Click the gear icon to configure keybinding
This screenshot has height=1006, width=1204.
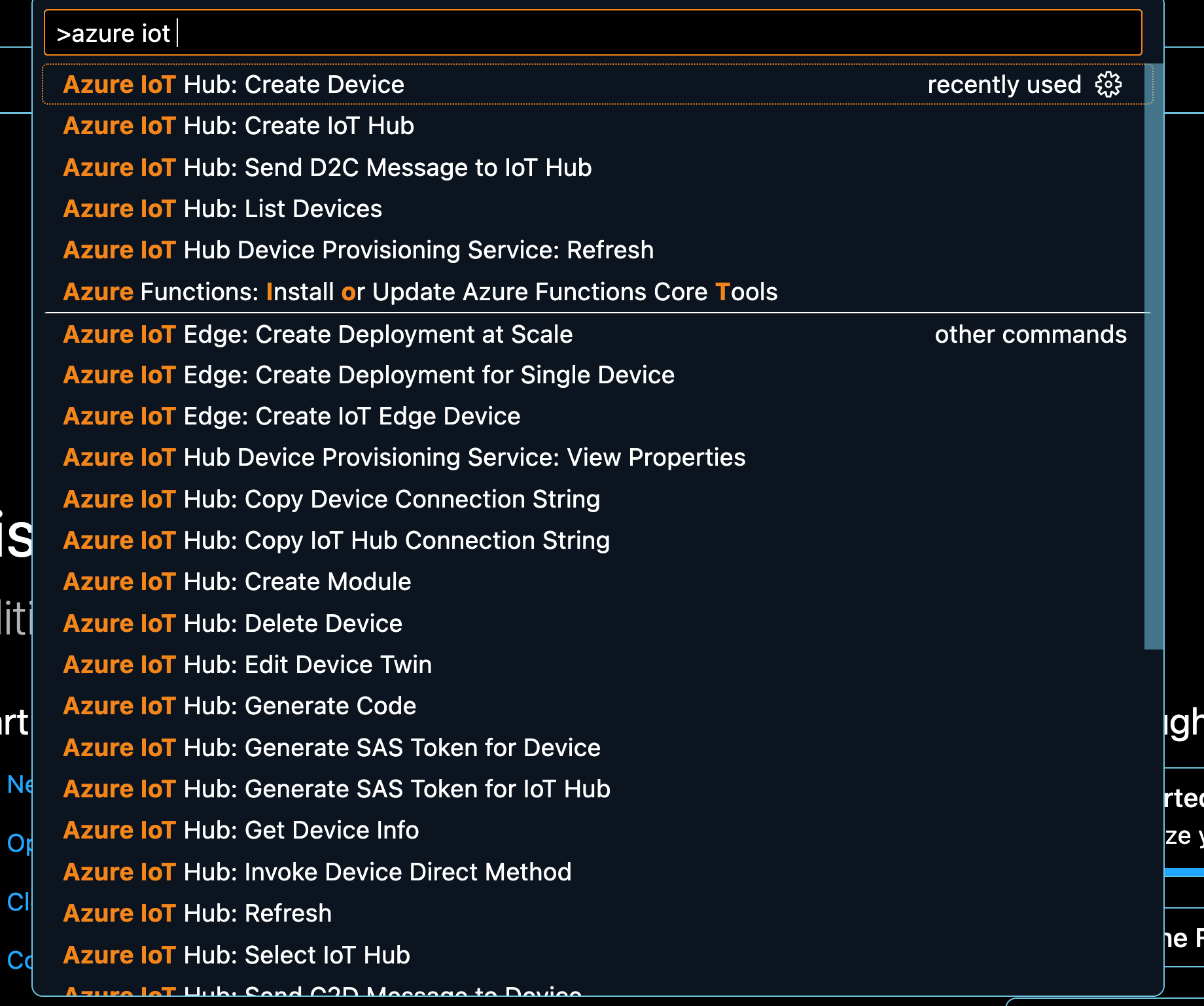[x=1108, y=84]
